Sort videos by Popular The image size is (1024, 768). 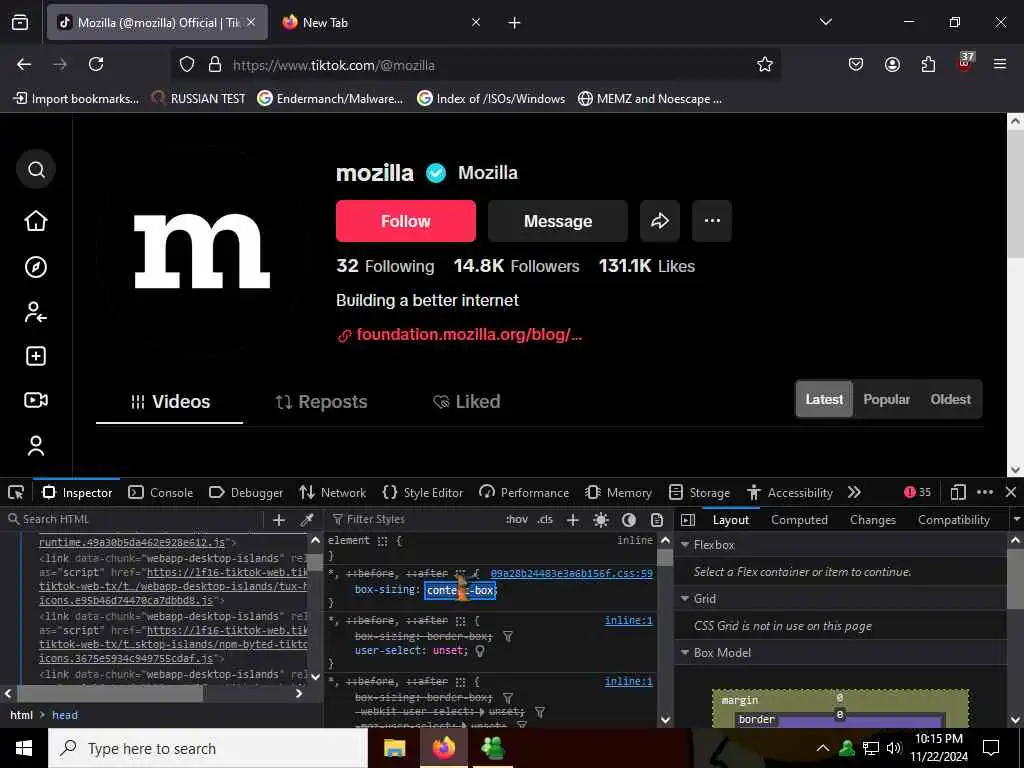(886, 399)
